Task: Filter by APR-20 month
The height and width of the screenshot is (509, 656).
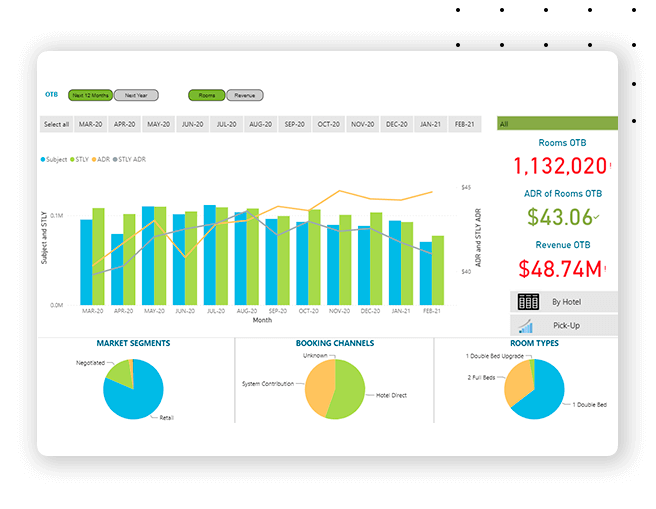Action: (x=125, y=124)
